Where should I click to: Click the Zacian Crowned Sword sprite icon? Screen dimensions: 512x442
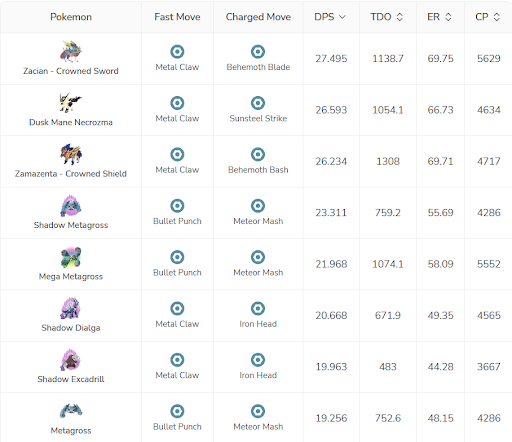click(x=71, y=51)
